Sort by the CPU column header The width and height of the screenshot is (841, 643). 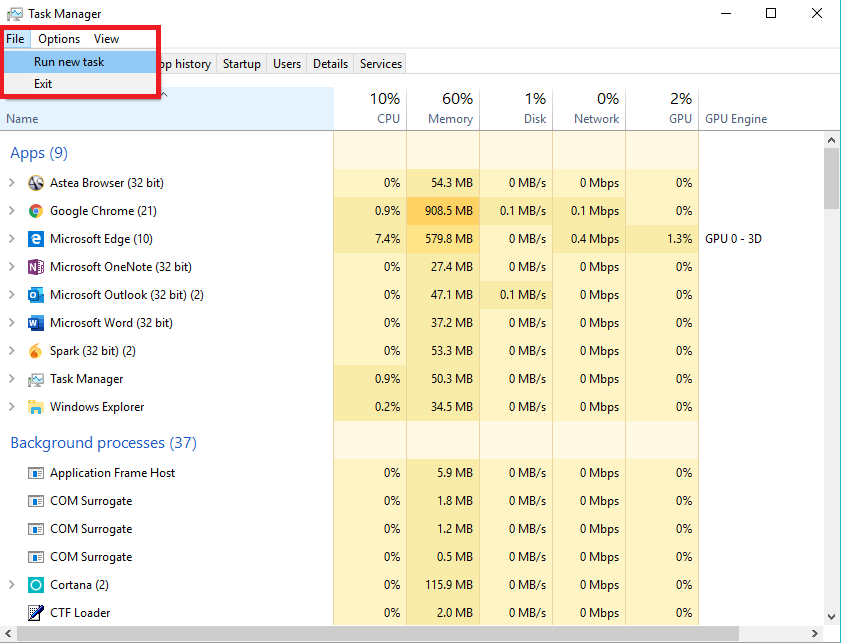pyautogui.click(x=370, y=109)
